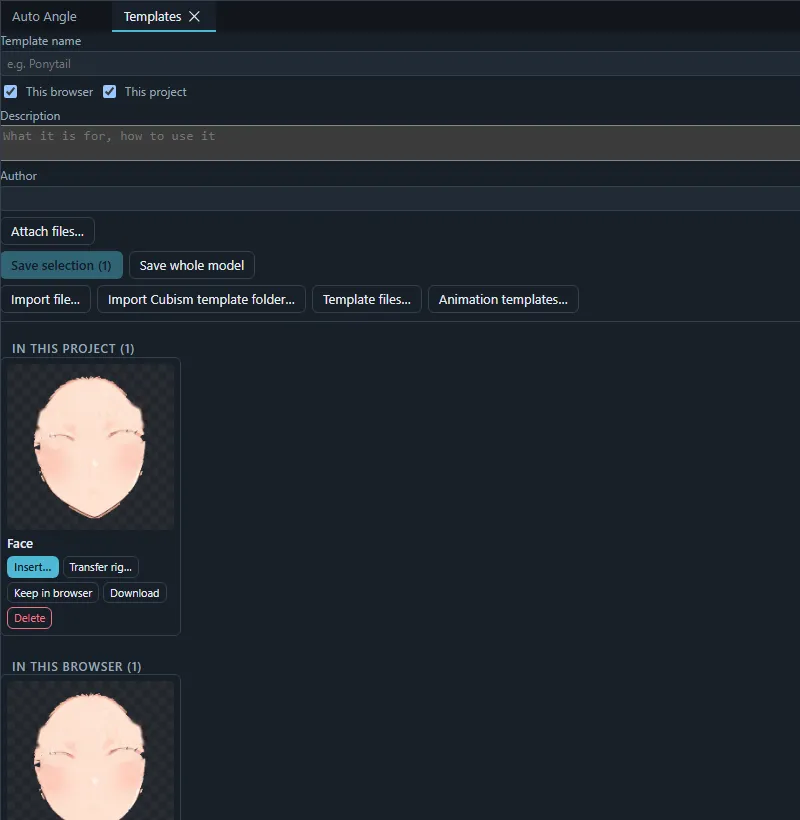
Task: Select face thumbnail under In This Browser
Action: [91, 750]
